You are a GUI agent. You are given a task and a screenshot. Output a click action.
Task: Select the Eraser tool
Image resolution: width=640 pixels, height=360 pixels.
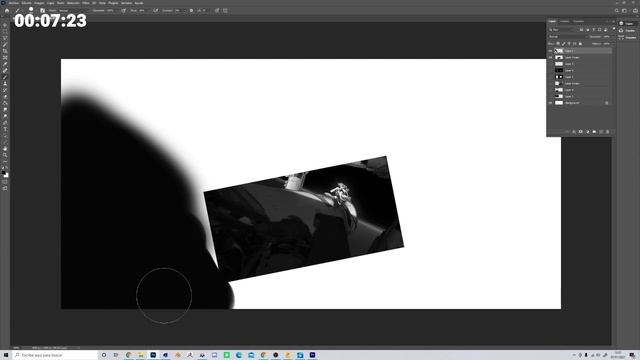tap(5, 96)
